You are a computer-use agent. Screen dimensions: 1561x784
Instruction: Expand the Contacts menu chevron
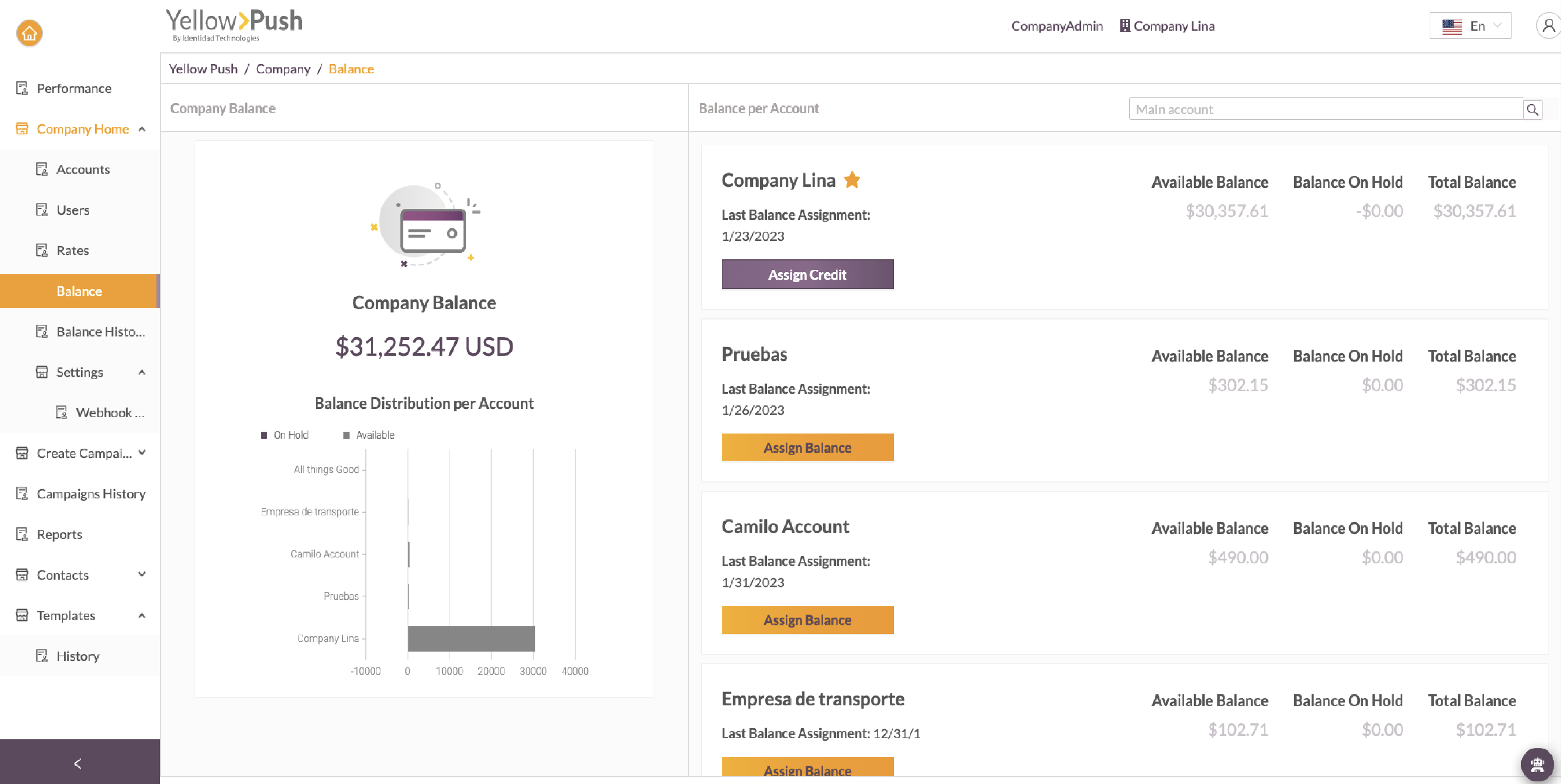(142, 574)
